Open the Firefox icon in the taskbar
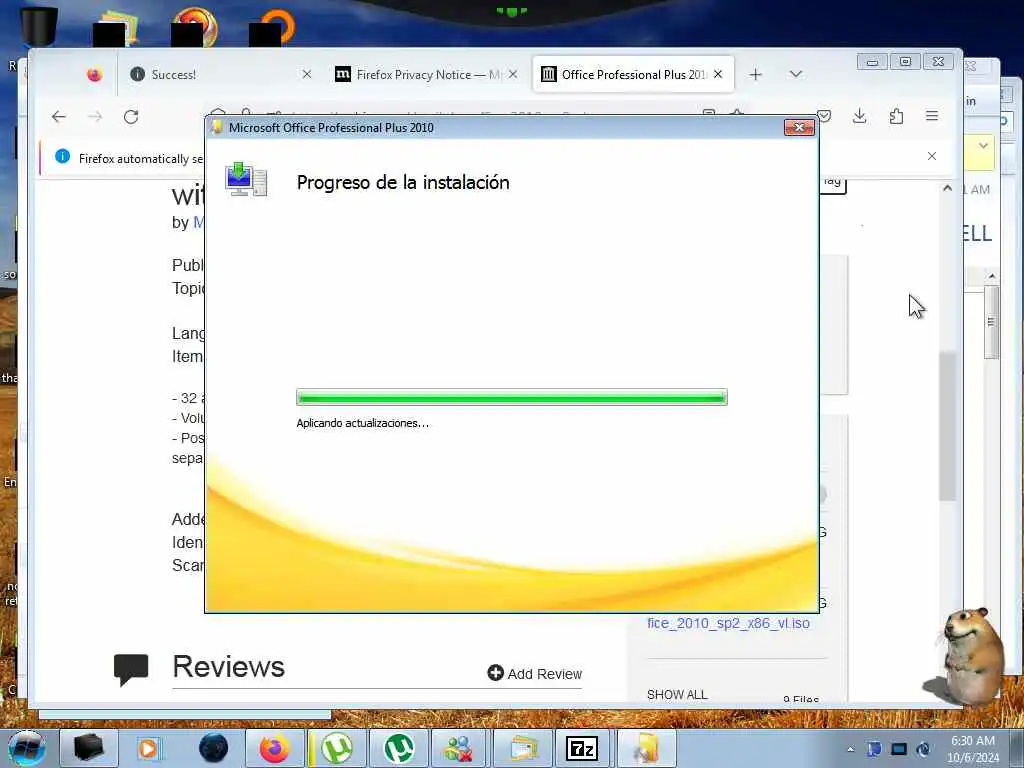The image size is (1024, 768). [x=274, y=748]
